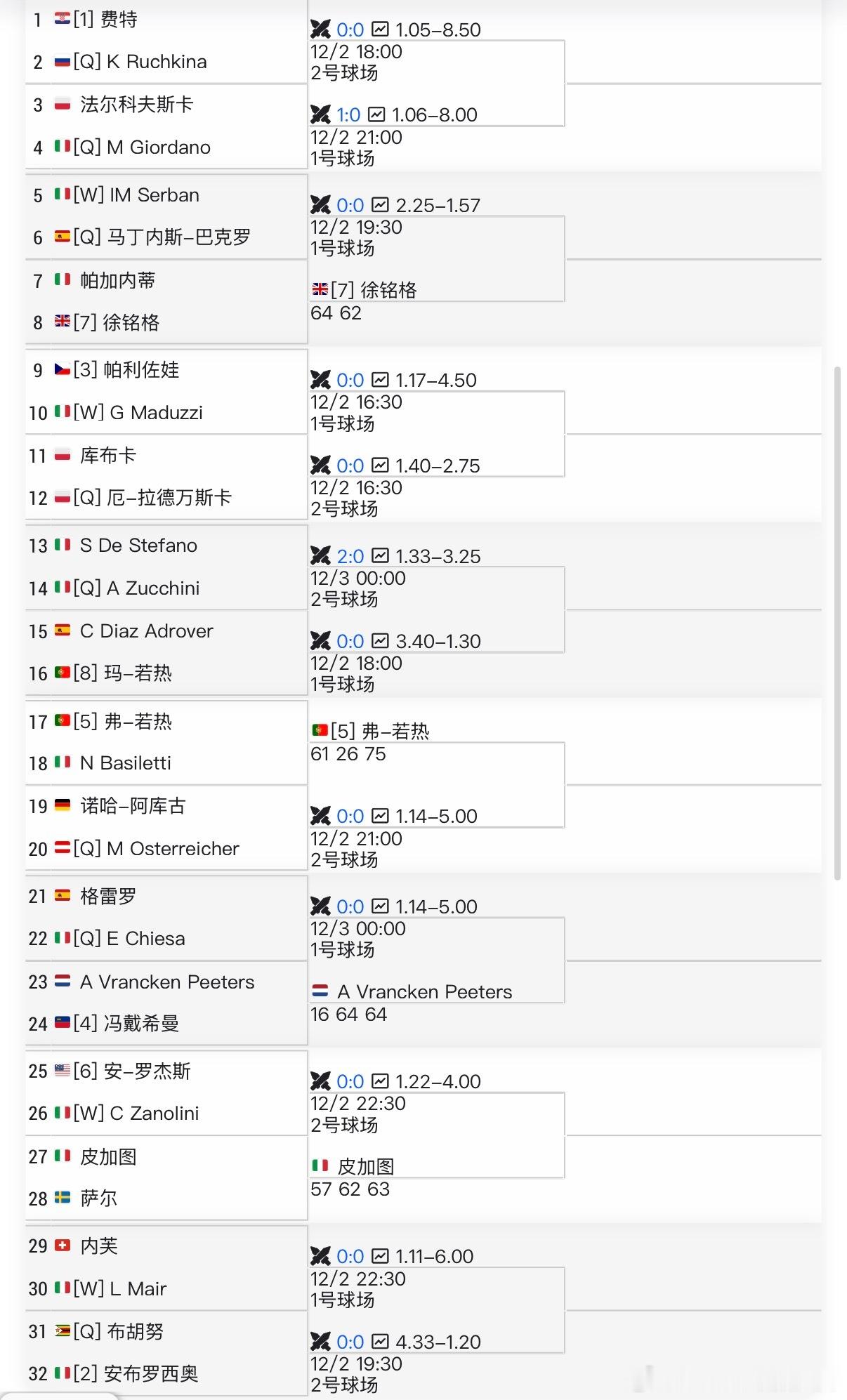This screenshot has height=1400, width=847.
Task: Open M Osterreicher player row
Action: [172, 848]
